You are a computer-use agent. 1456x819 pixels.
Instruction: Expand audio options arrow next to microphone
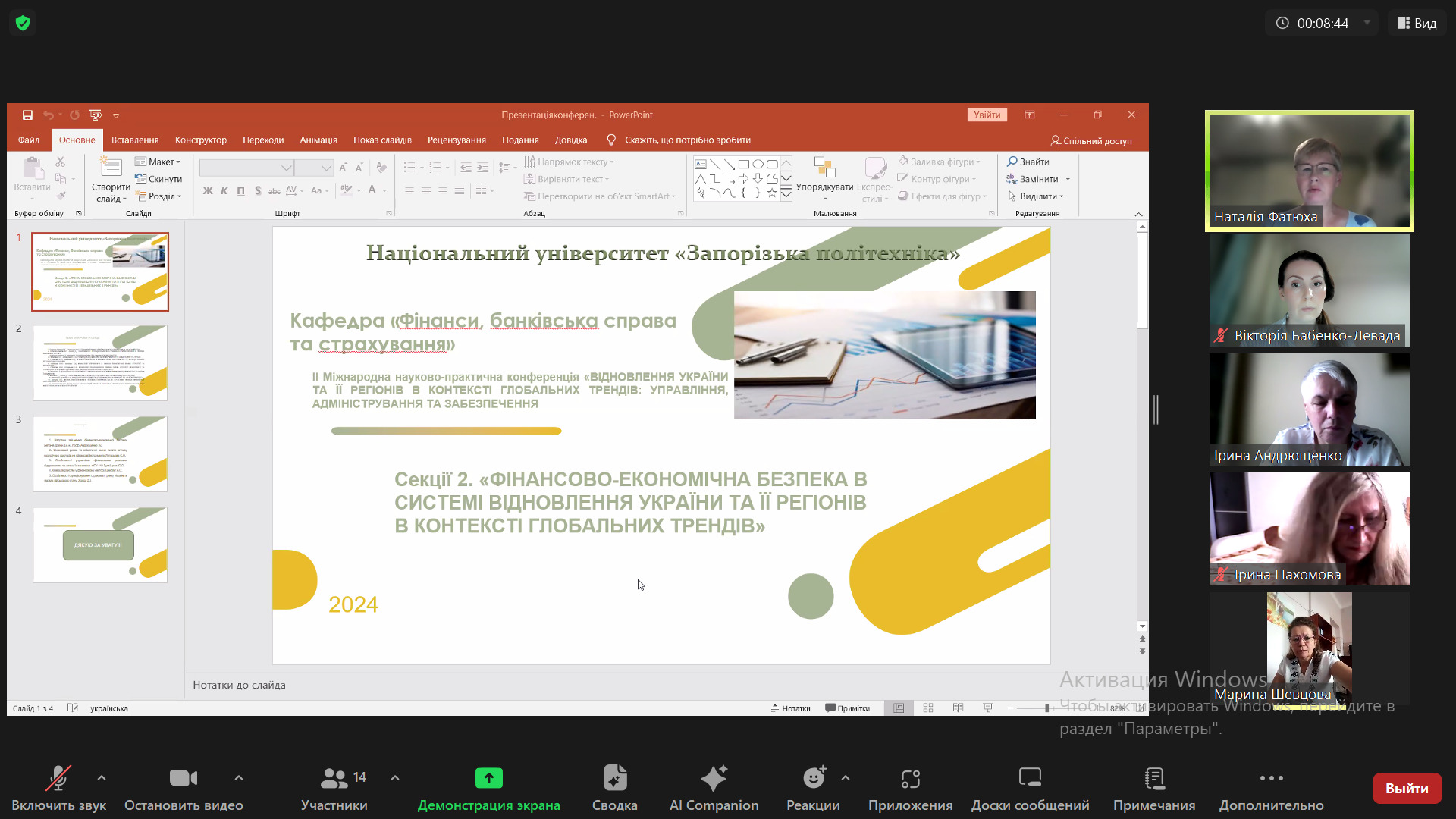point(102,778)
